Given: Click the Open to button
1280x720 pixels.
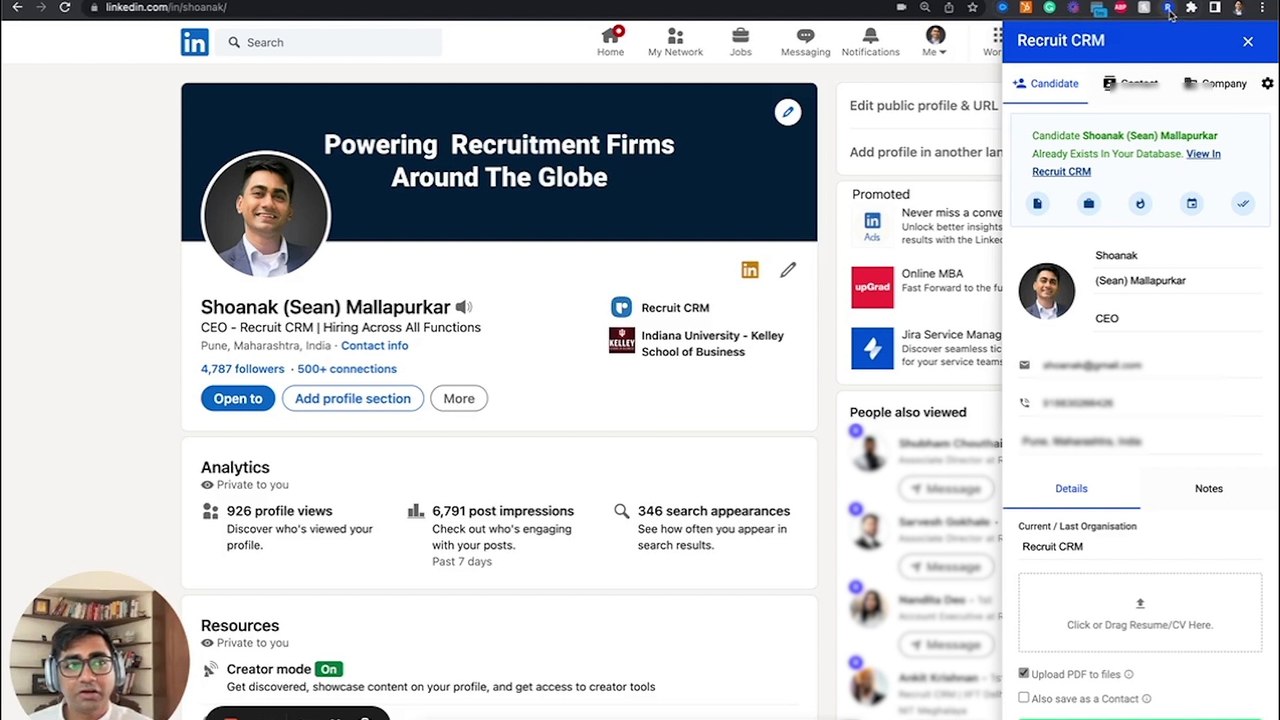Looking at the screenshot, I should [237, 398].
